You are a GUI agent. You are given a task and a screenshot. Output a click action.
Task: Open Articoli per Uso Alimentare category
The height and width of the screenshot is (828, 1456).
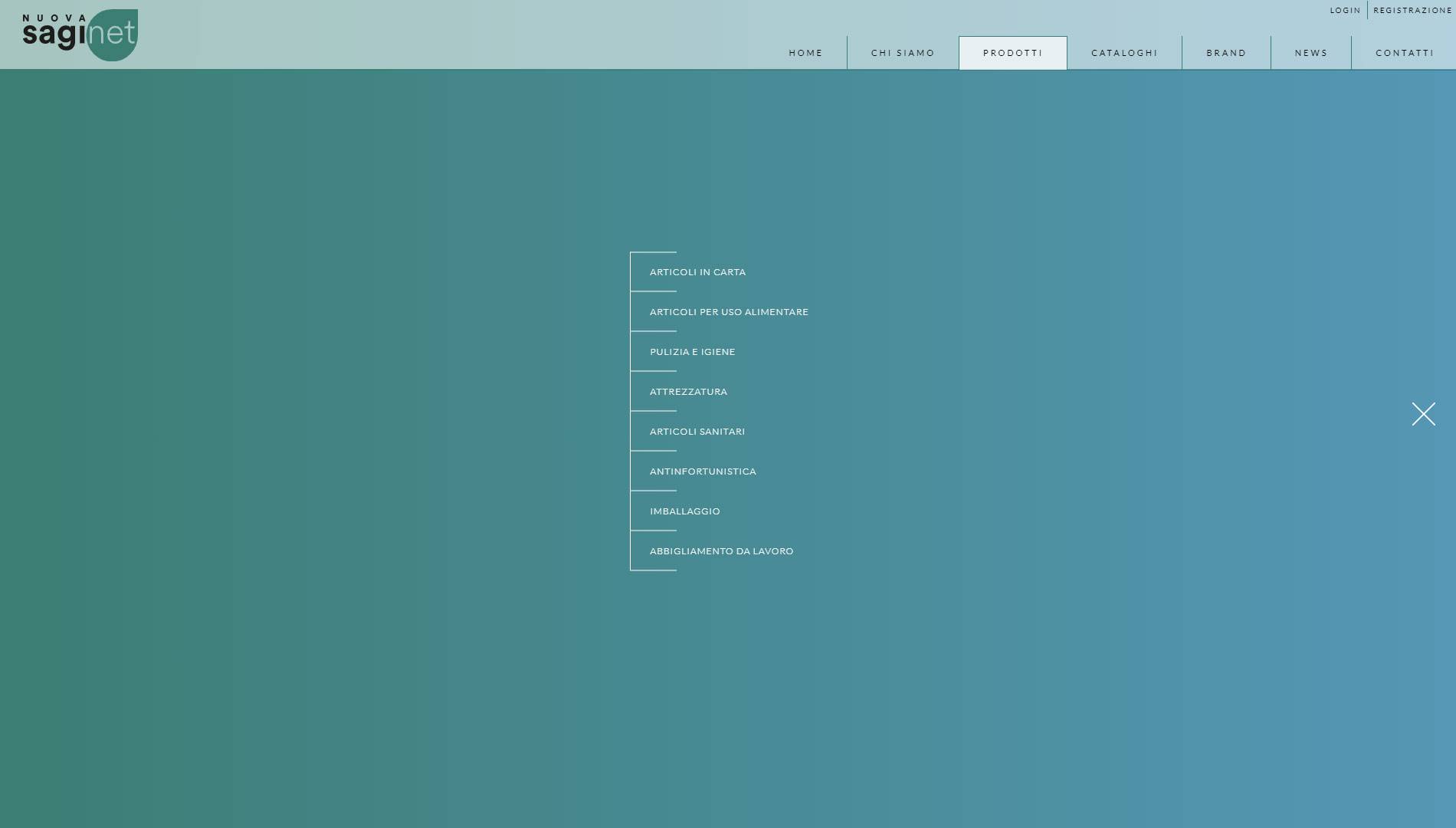(729, 312)
